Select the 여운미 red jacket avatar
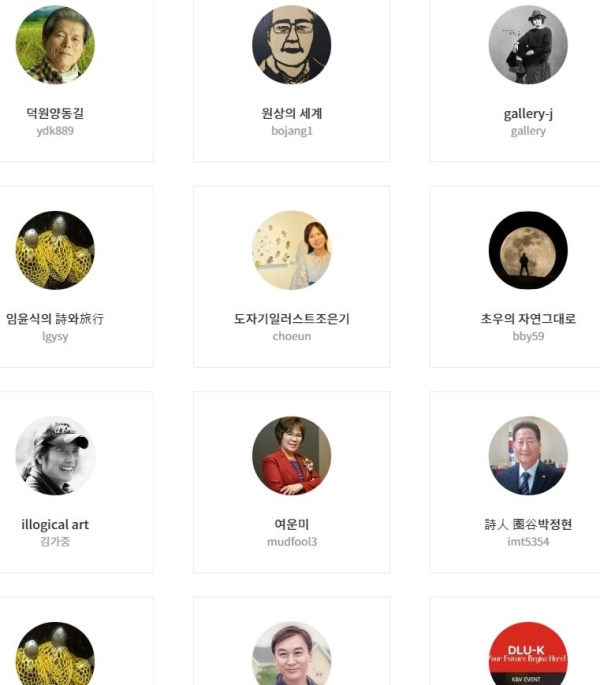 click(x=291, y=456)
